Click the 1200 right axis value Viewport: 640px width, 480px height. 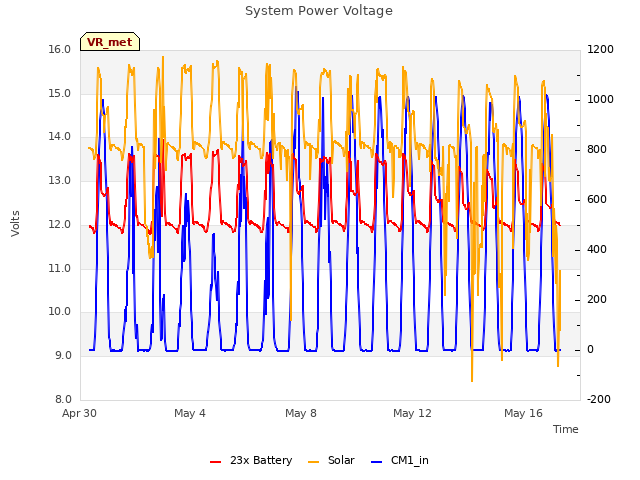(600, 49)
